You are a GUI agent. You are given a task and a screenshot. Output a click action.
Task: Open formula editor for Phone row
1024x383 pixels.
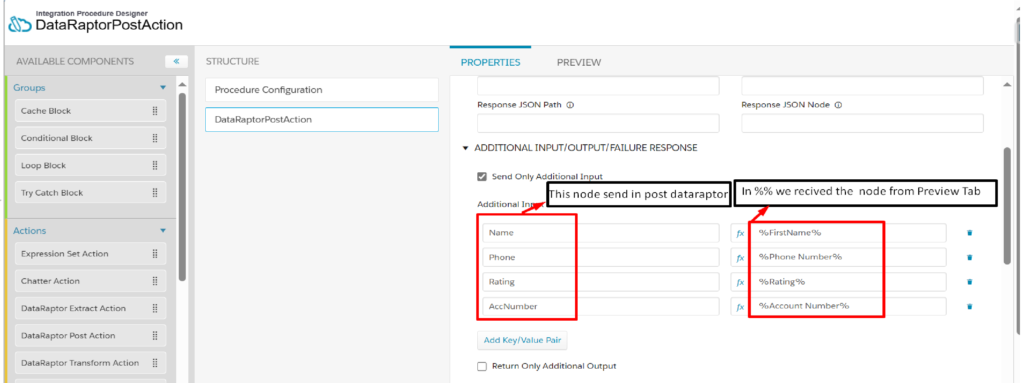point(740,258)
